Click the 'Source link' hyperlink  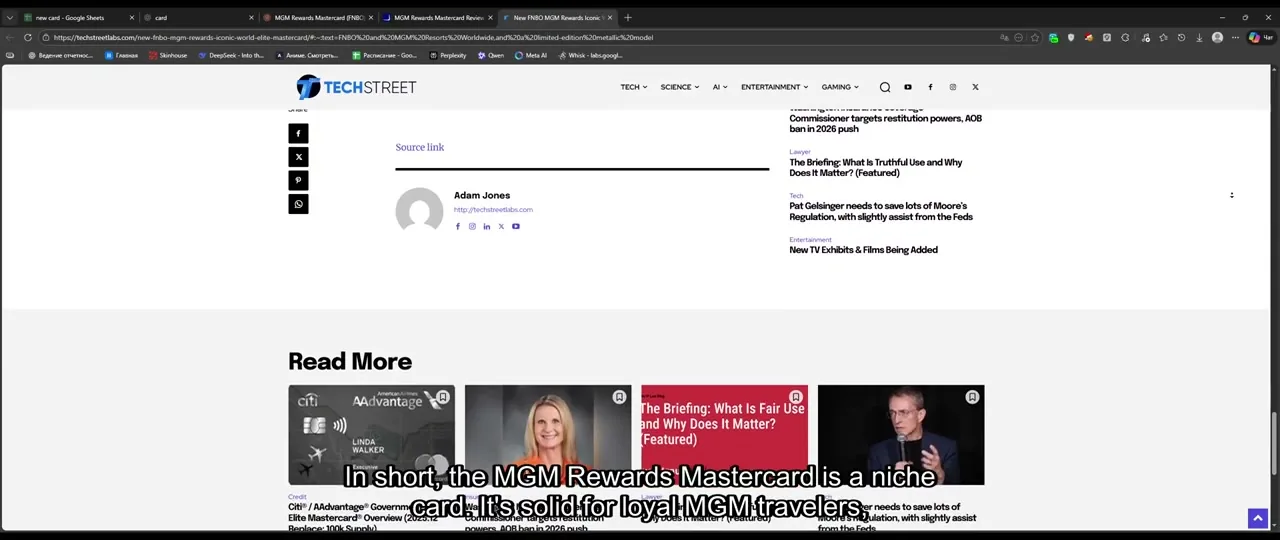pyautogui.click(x=420, y=147)
